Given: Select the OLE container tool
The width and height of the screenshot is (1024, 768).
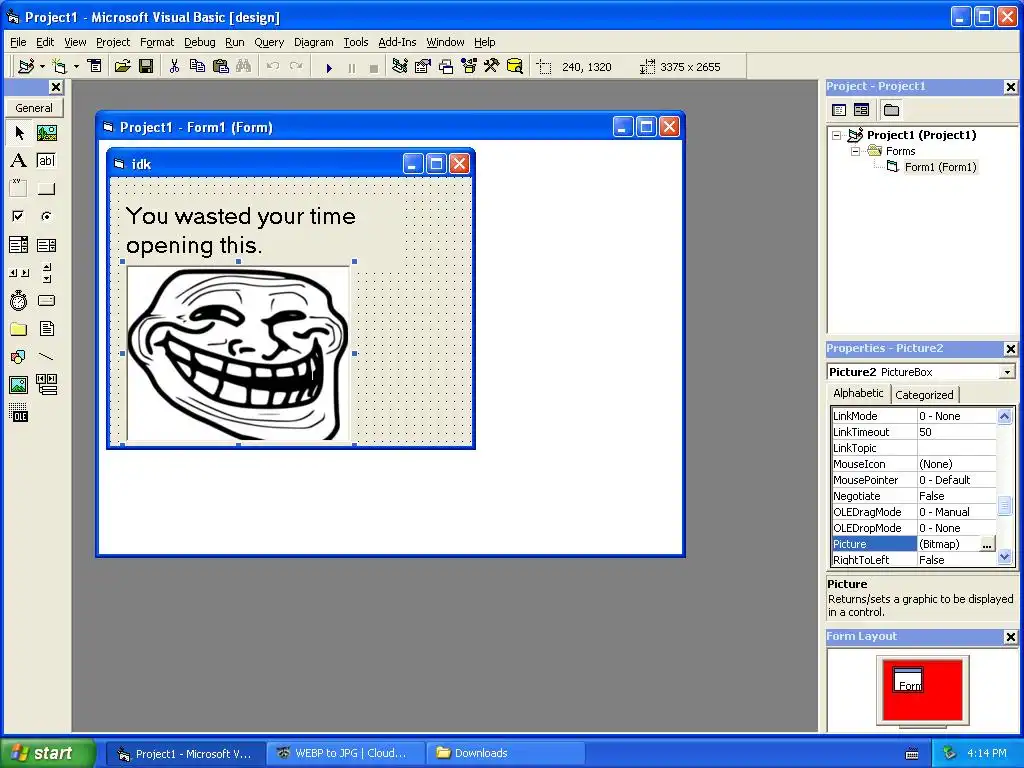Looking at the screenshot, I should coord(19,413).
